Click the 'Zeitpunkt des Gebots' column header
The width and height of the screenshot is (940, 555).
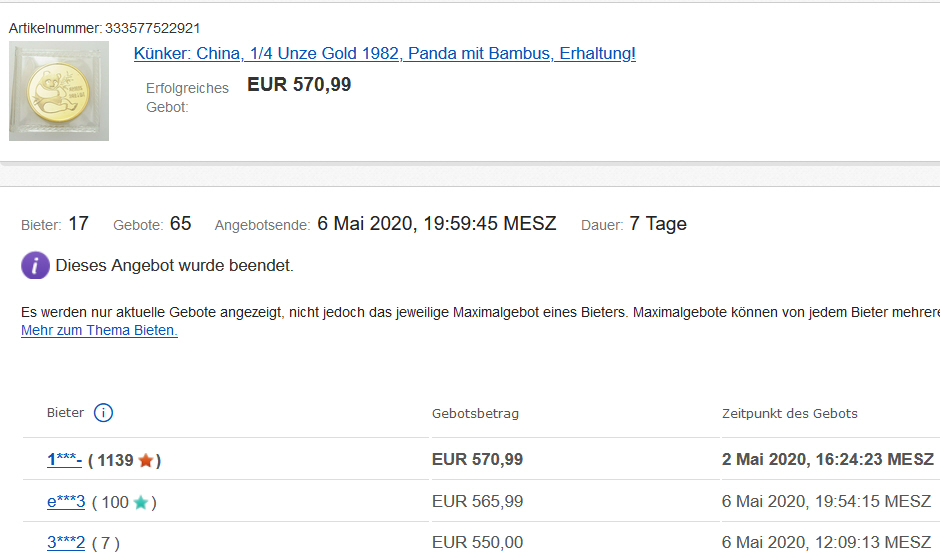tap(789, 413)
